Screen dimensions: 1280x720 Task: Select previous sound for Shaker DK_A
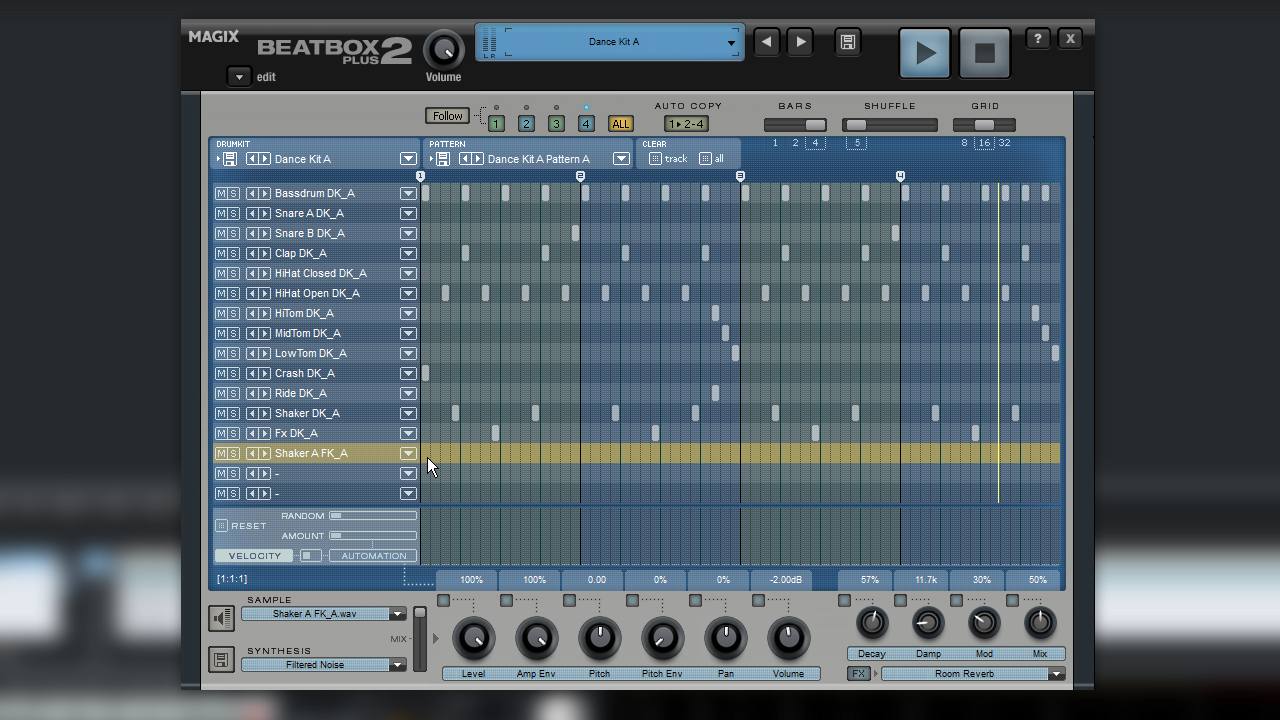click(252, 413)
